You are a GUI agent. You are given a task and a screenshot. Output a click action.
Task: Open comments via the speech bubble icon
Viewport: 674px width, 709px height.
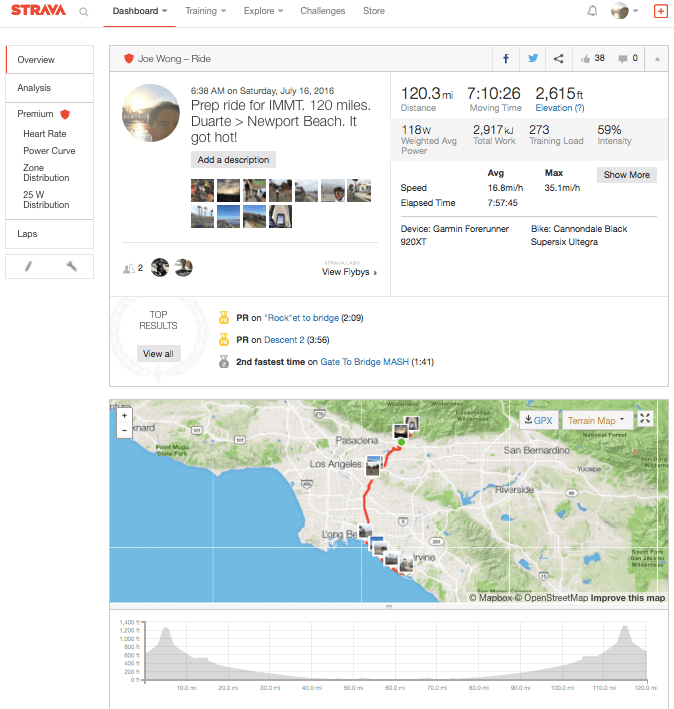pos(623,59)
